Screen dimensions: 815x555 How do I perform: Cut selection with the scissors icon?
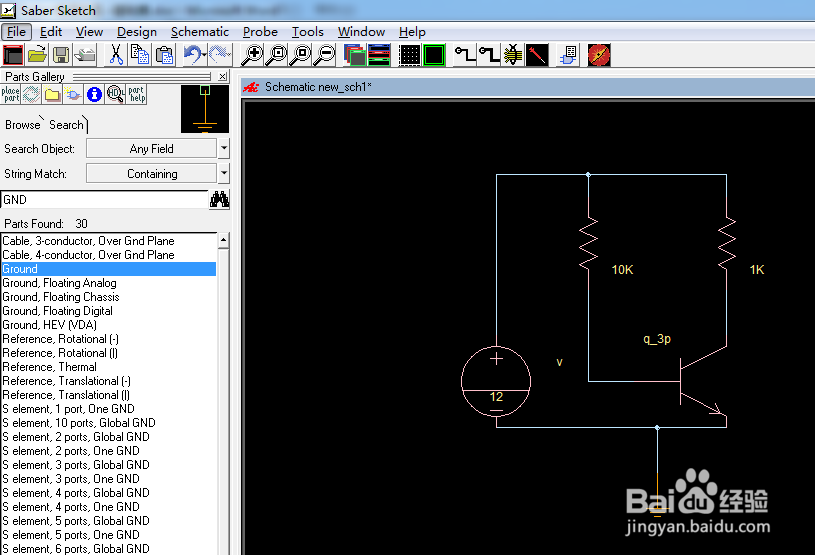coord(116,55)
